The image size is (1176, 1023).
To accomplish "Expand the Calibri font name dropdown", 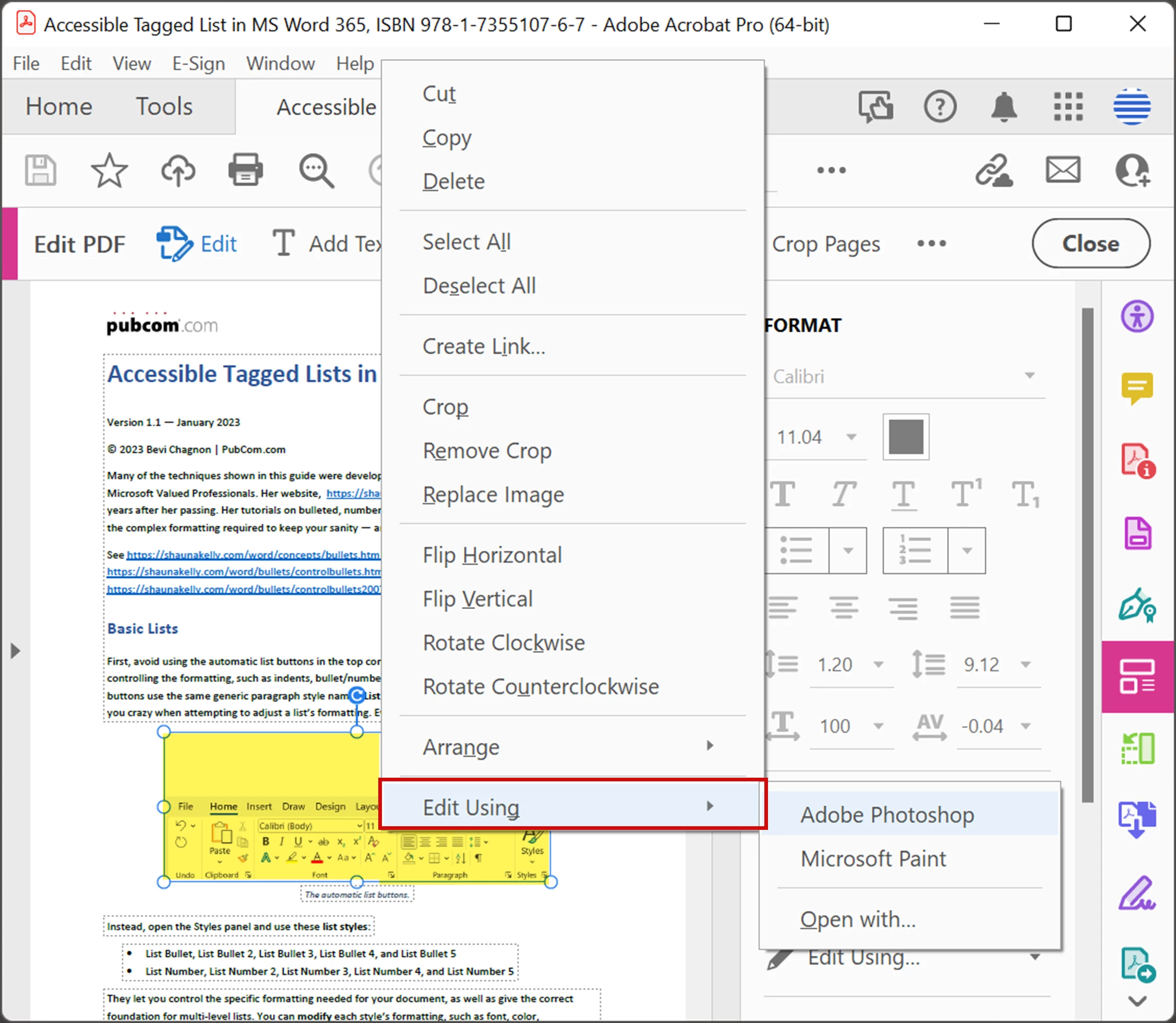I will point(1029,376).
